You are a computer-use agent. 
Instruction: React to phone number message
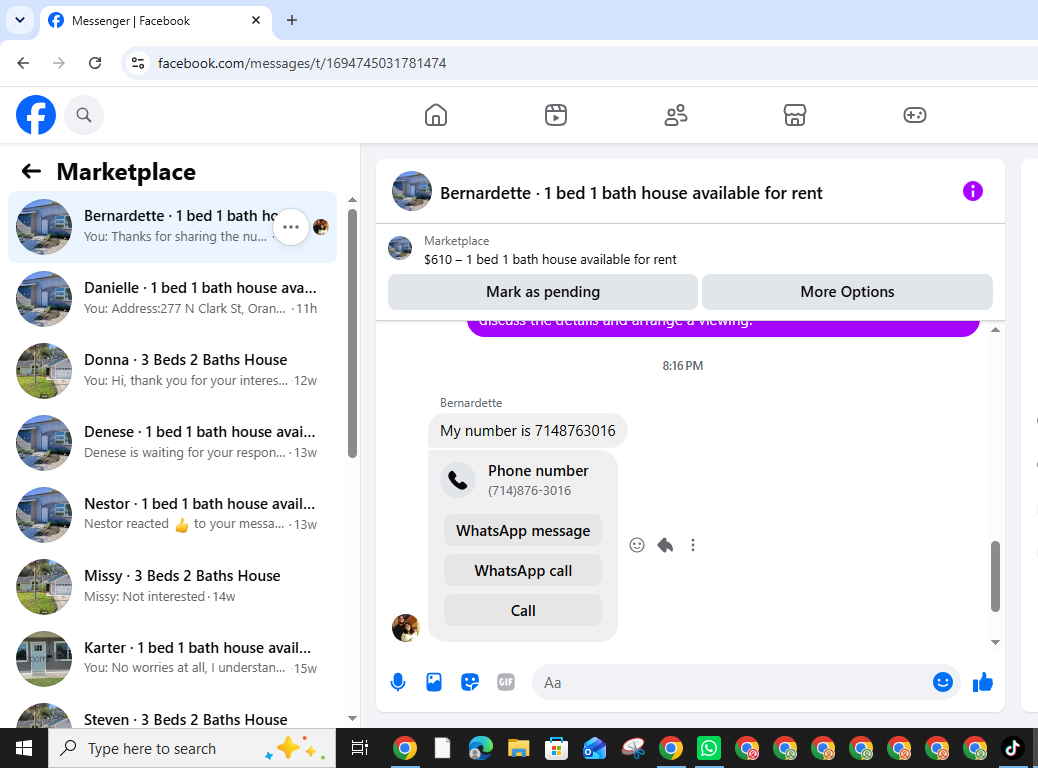(x=636, y=545)
